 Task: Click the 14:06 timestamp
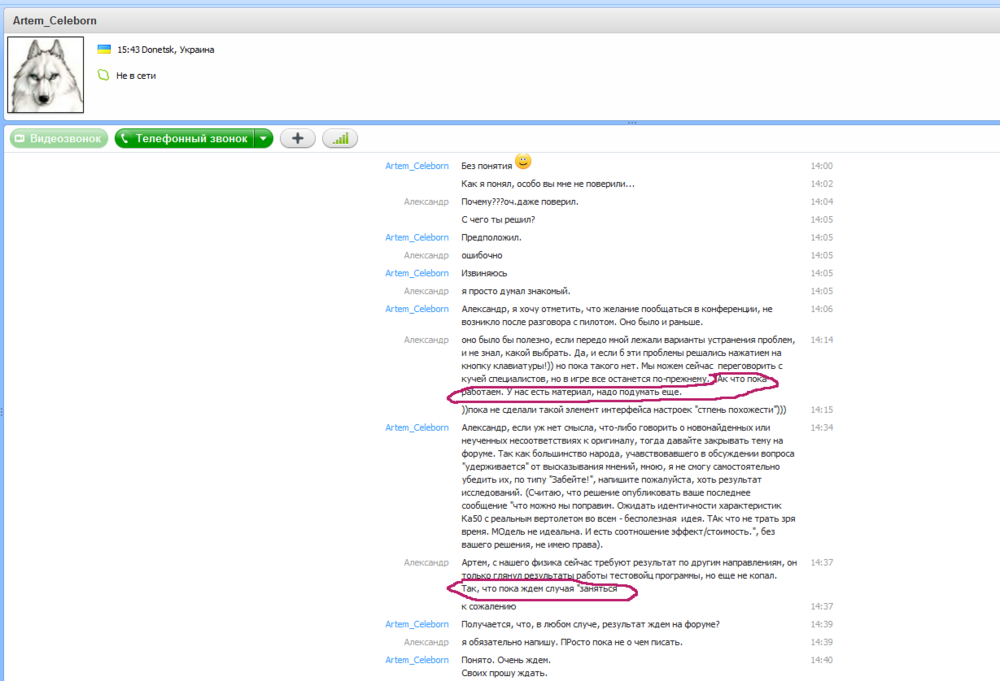pos(821,309)
